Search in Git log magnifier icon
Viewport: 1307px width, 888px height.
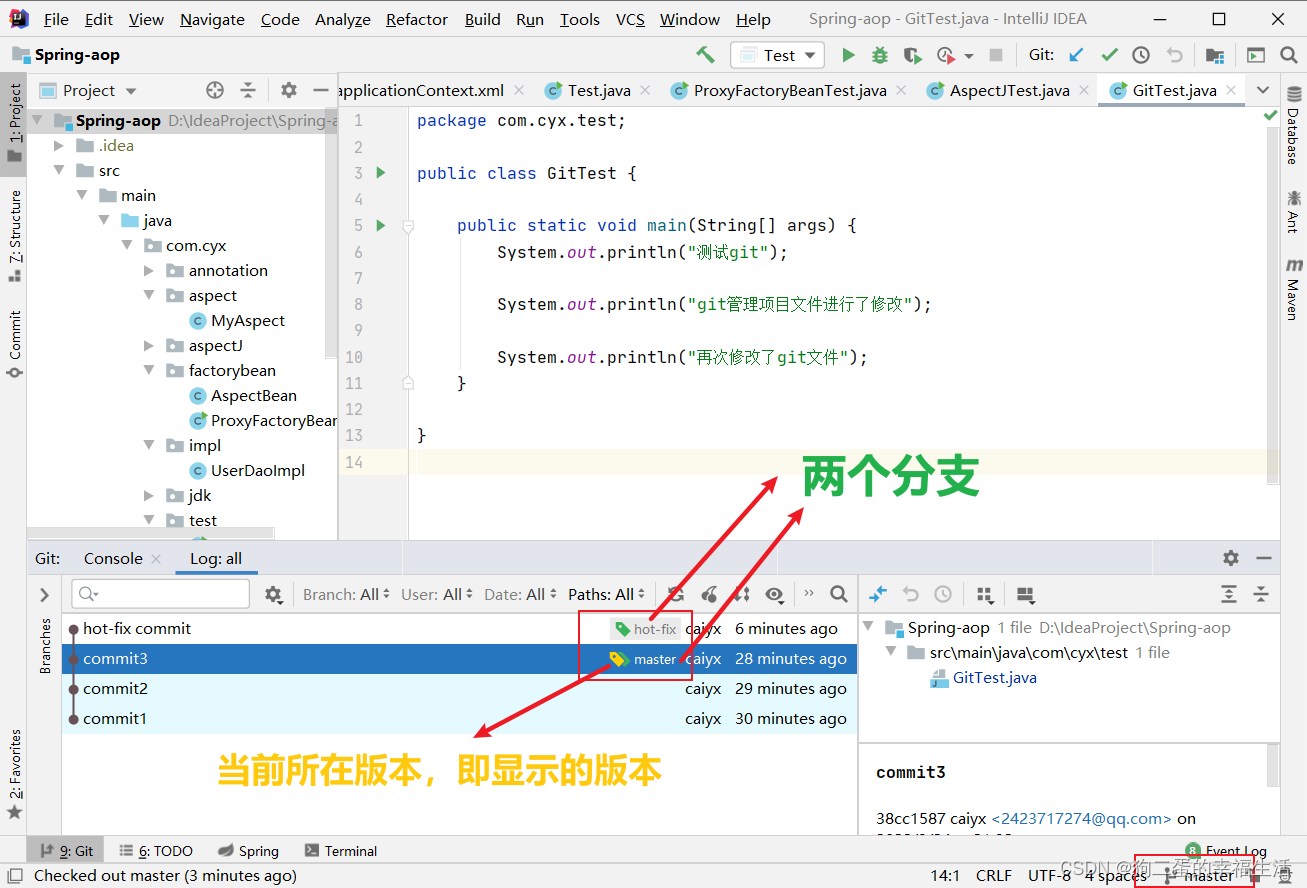click(839, 594)
